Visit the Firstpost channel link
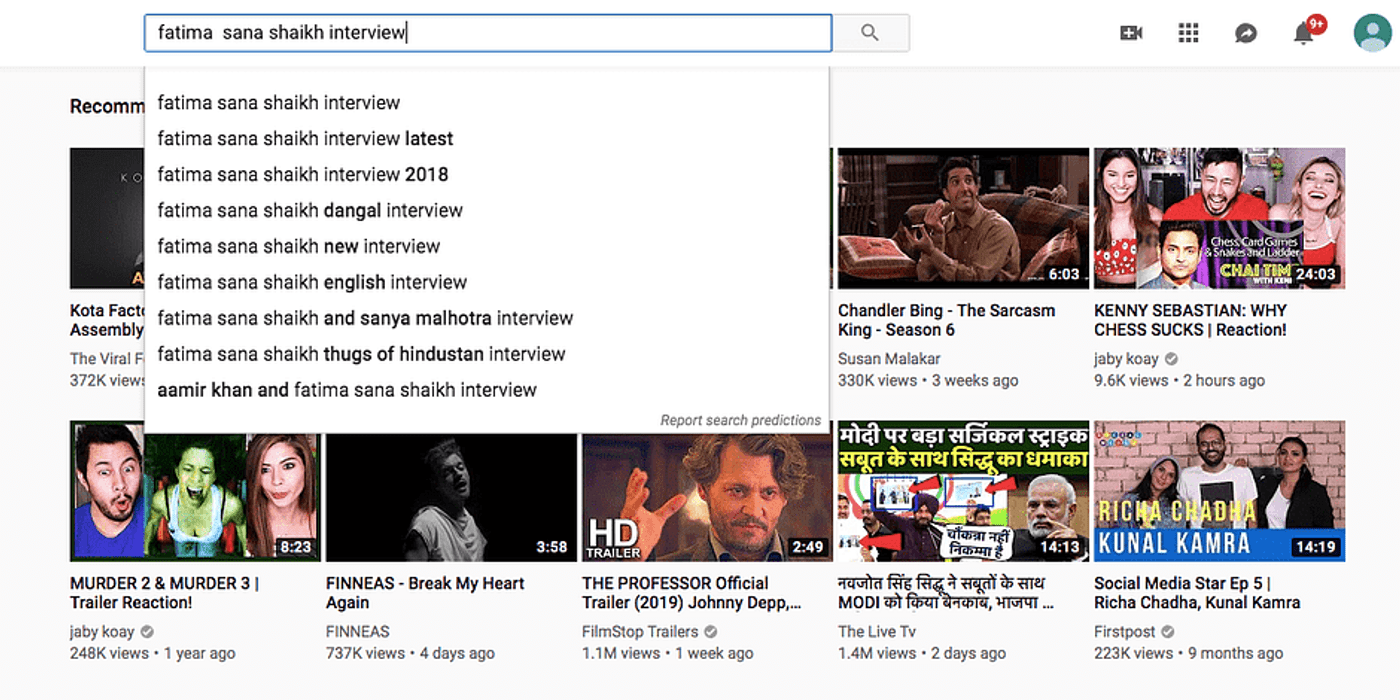Viewport: 1400px width, 700px height. pyautogui.click(x=1124, y=632)
